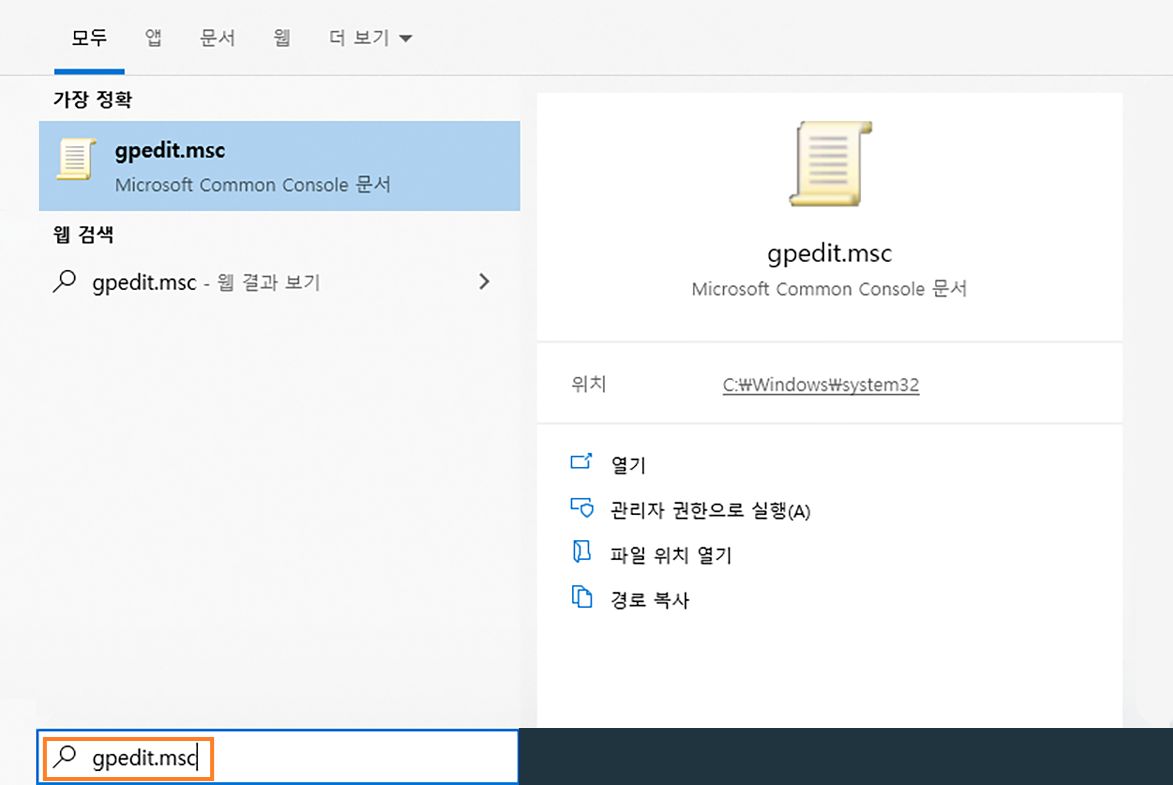The height and width of the screenshot is (785, 1173).
Task: Open the C:\Windows\system32 location link
Action: 821,385
